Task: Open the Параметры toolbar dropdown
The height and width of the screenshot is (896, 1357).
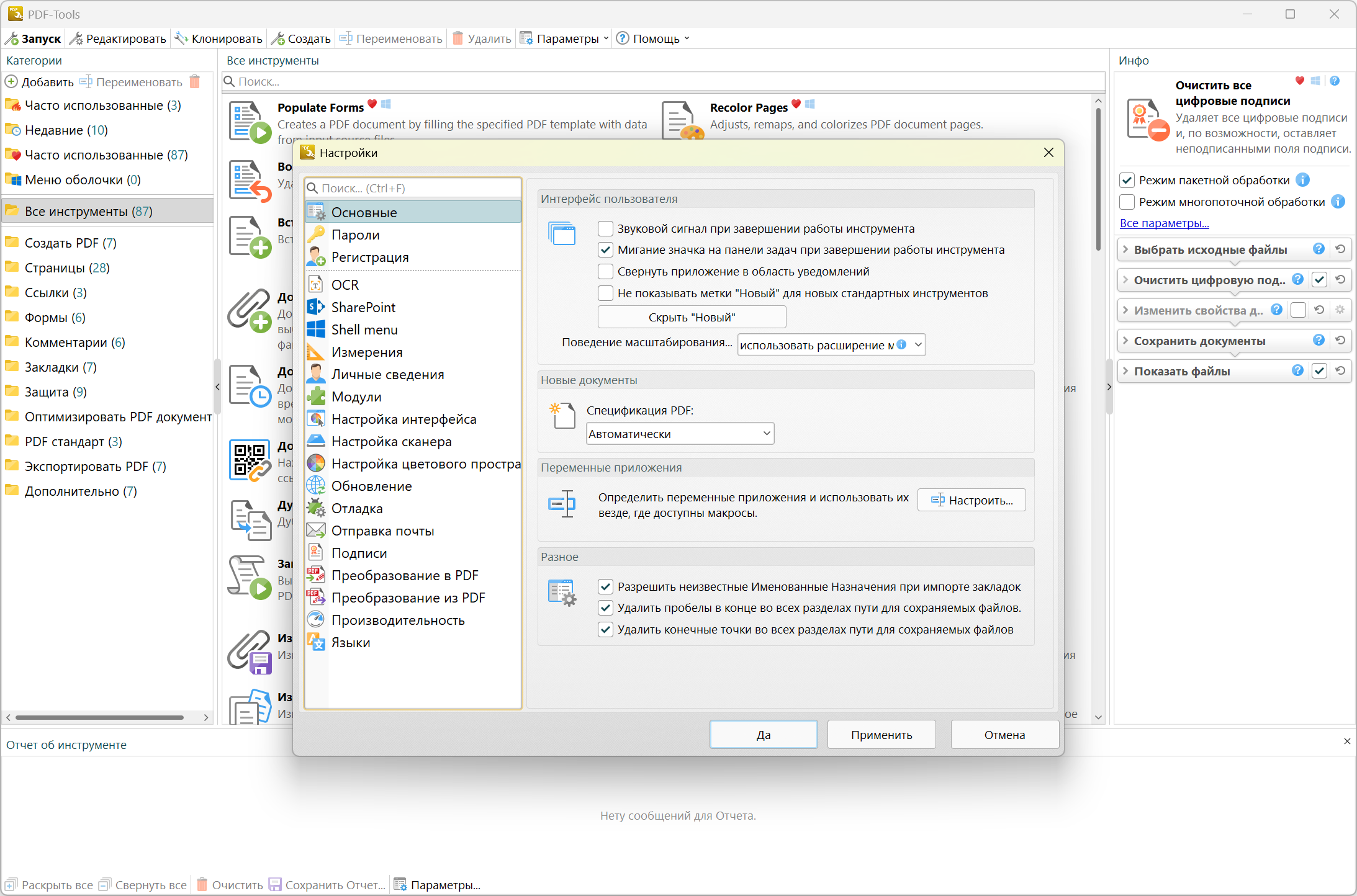Action: pos(564,38)
